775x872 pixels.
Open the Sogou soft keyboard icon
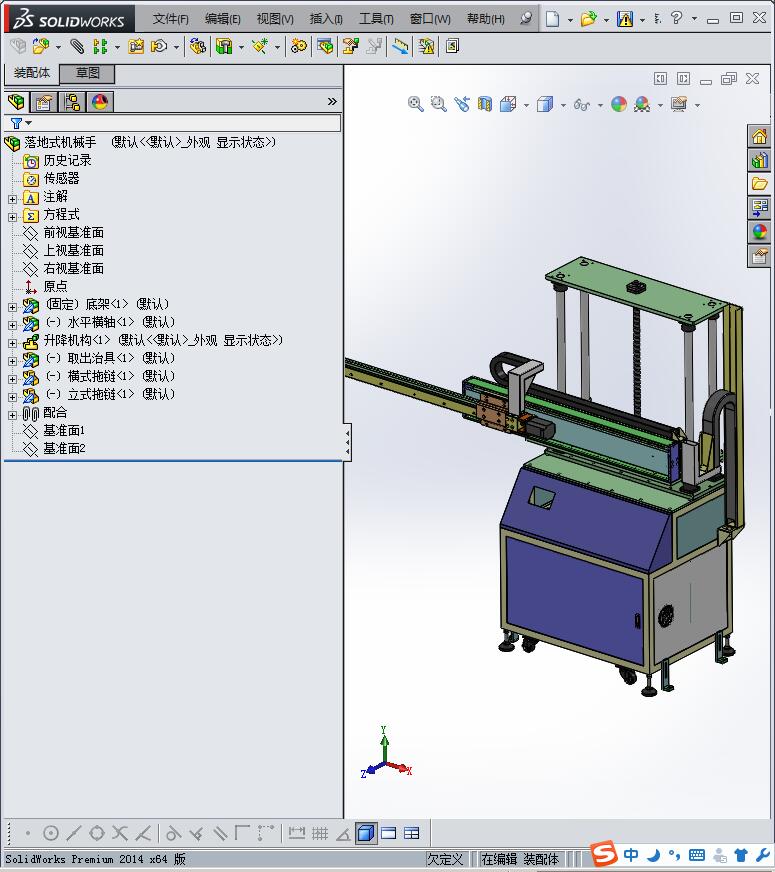(x=697, y=855)
